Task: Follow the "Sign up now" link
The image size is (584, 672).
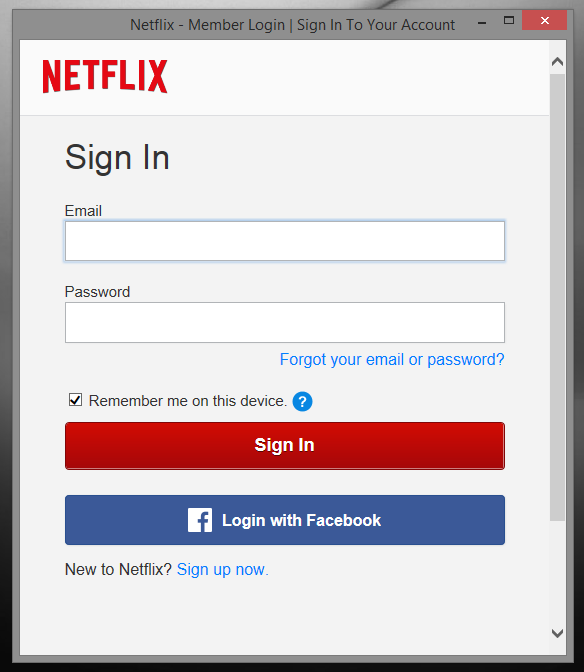Action: point(222,570)
